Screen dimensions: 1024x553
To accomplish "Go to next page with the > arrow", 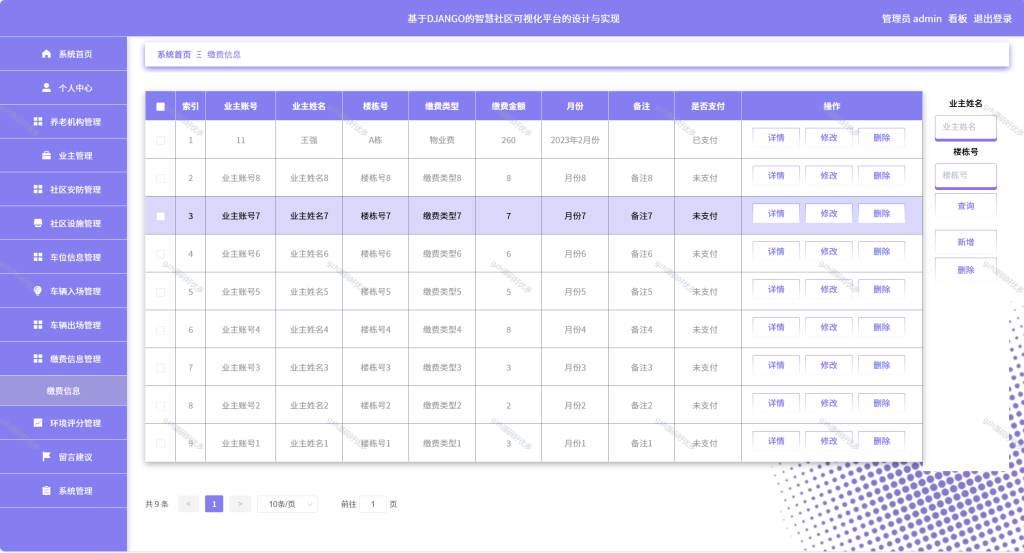I will pyautogui.click(x=240, y=504).
